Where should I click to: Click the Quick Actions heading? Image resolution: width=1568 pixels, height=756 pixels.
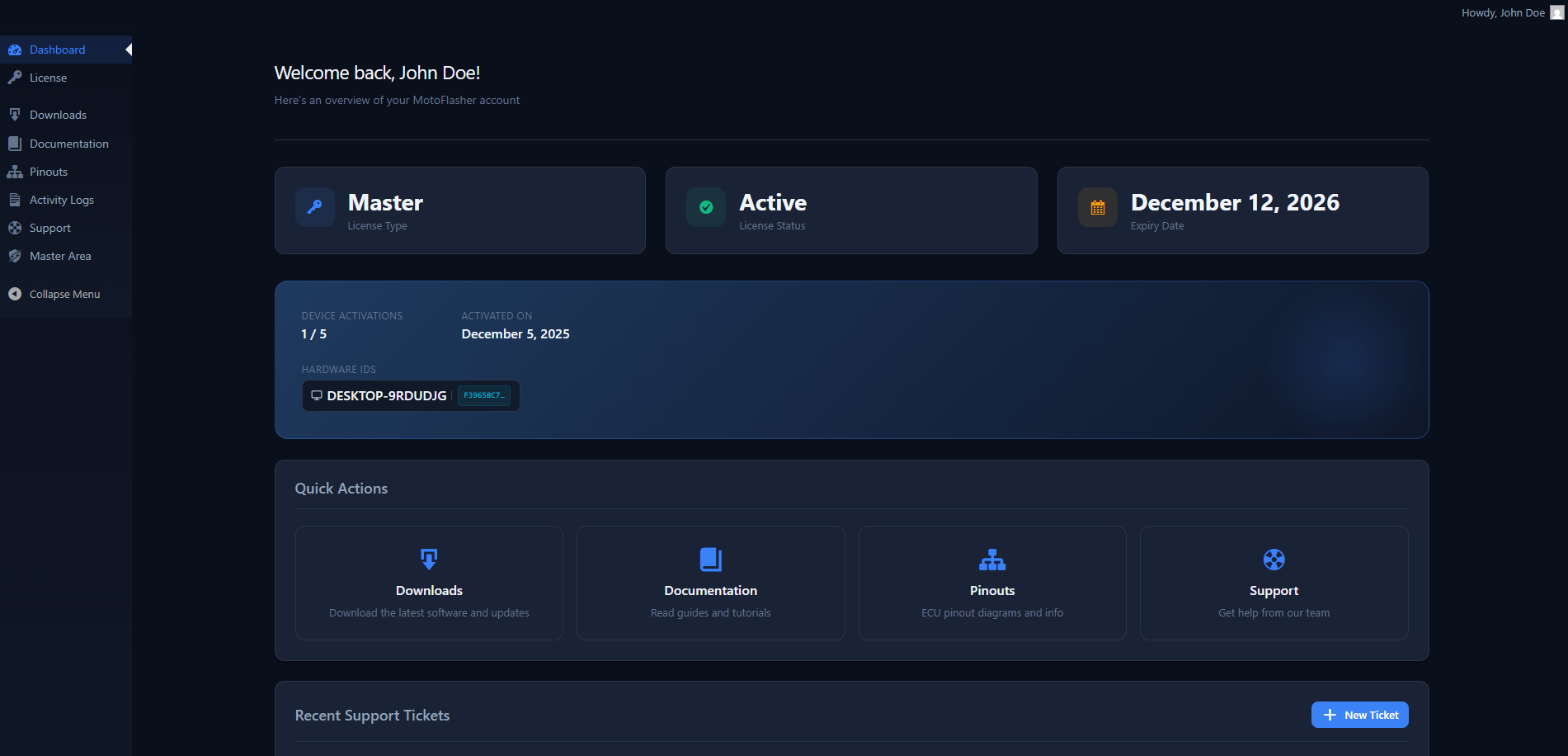(x=341, y=489)
